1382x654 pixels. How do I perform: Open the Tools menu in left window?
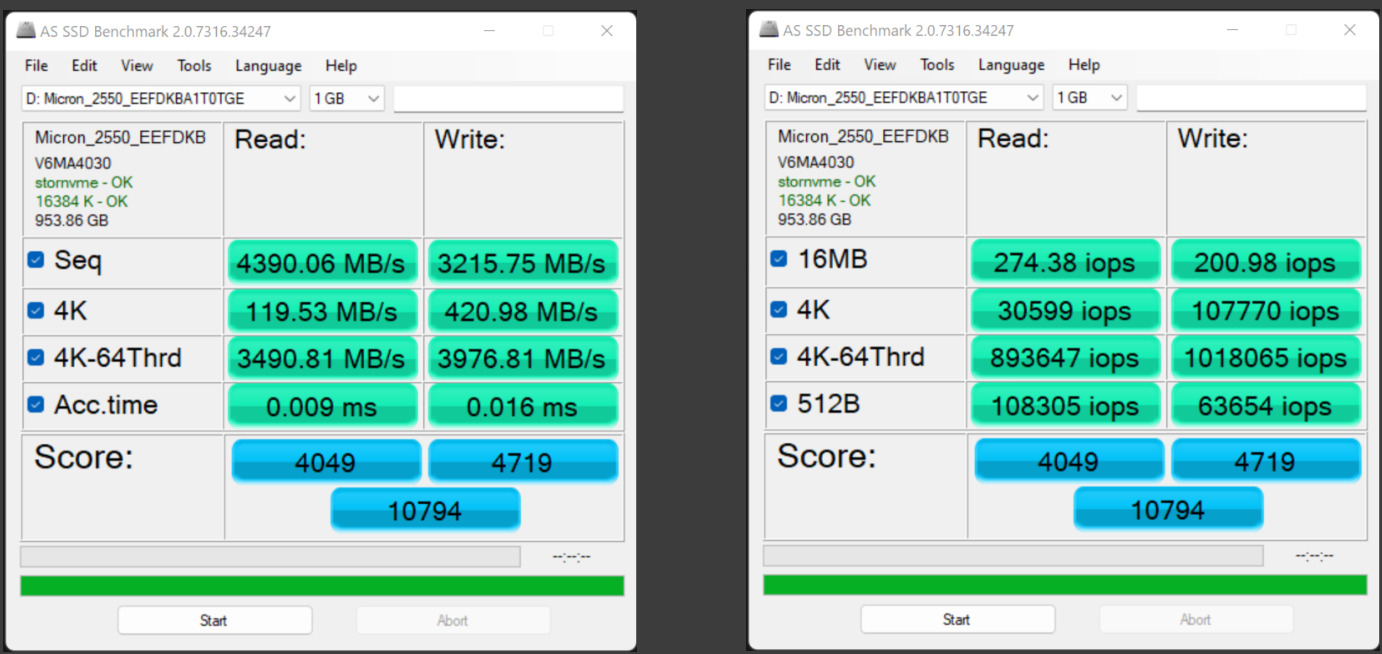click(194, 65)
